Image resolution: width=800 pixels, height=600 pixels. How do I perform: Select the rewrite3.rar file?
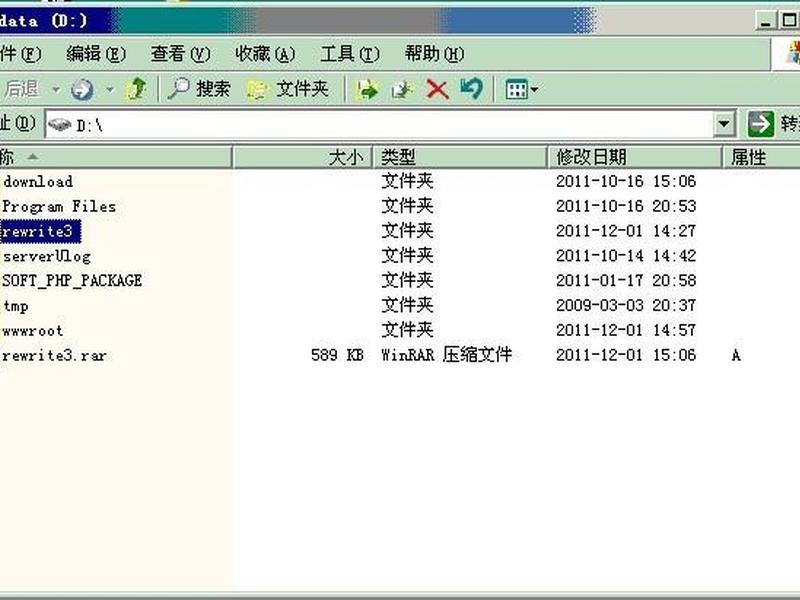click(x=54, y=356)
